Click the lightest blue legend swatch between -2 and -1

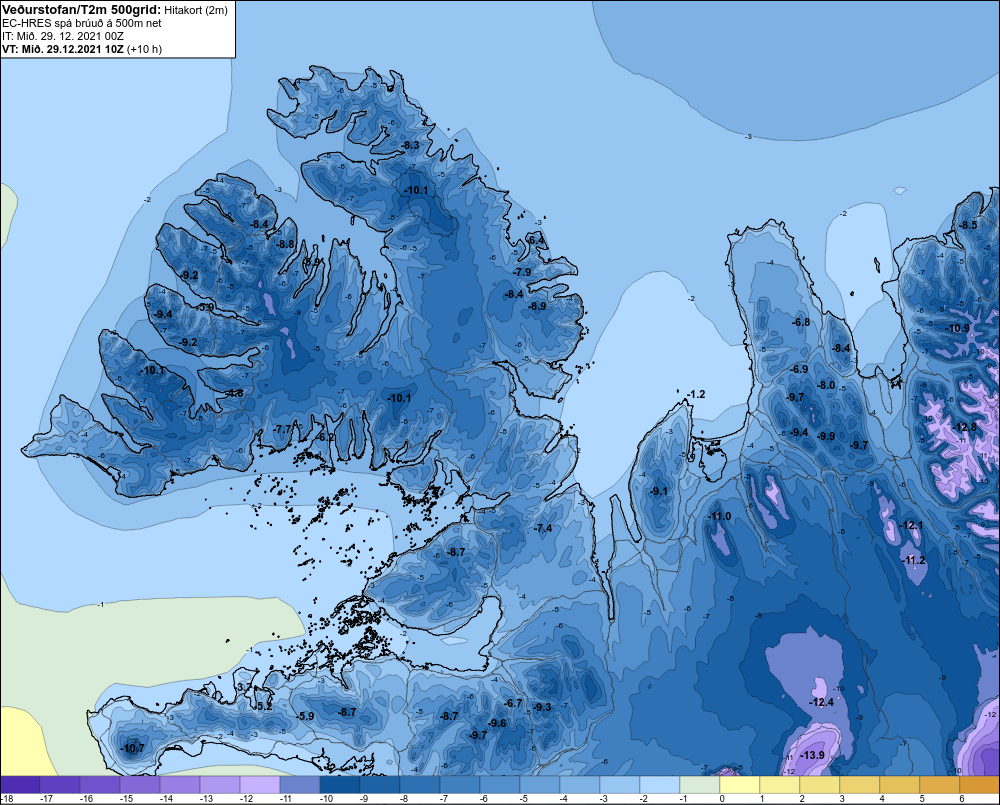(x=659, y=785)
